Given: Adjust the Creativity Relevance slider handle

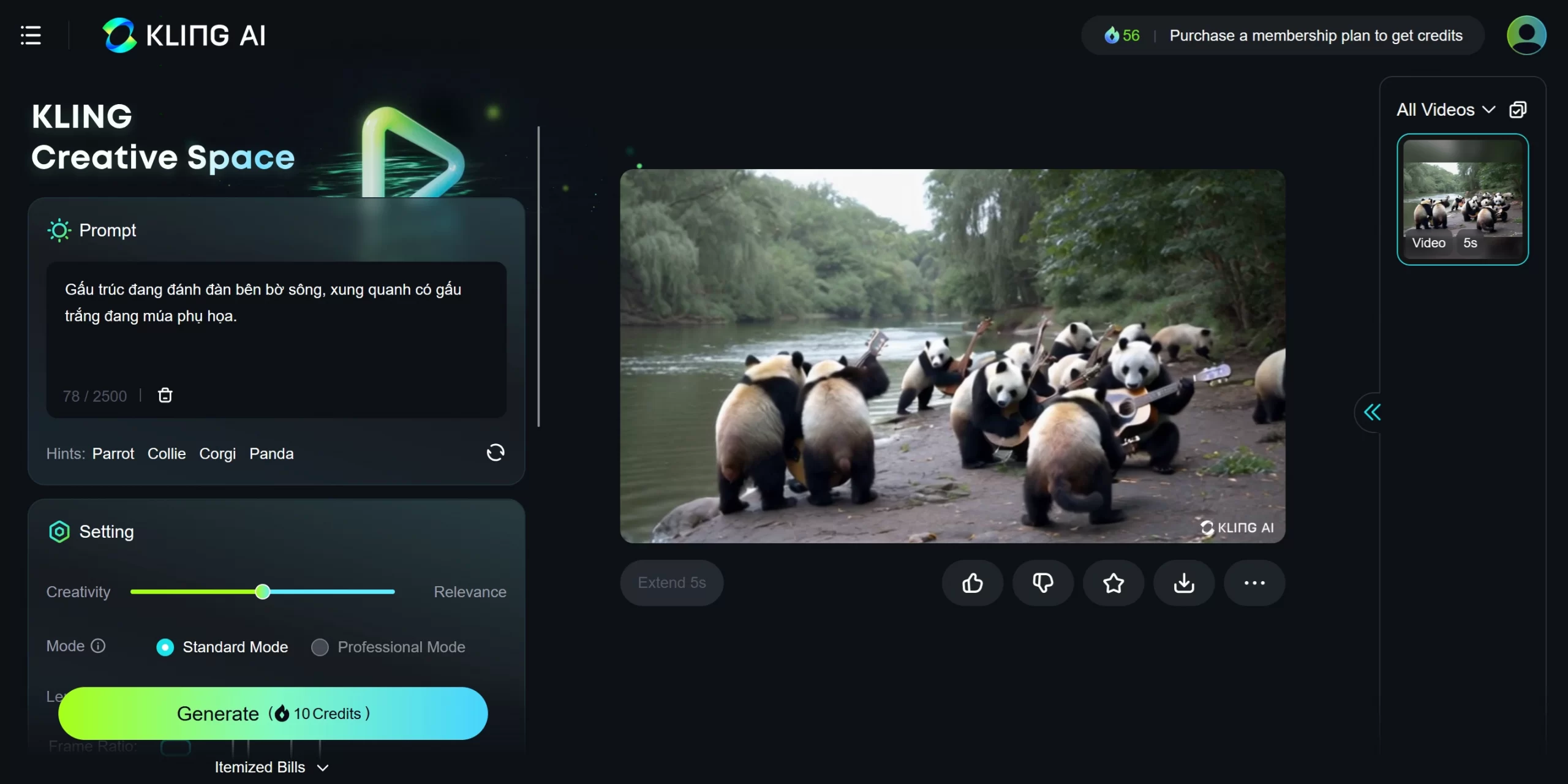Looking at the screenshot, I should (263, 592).
